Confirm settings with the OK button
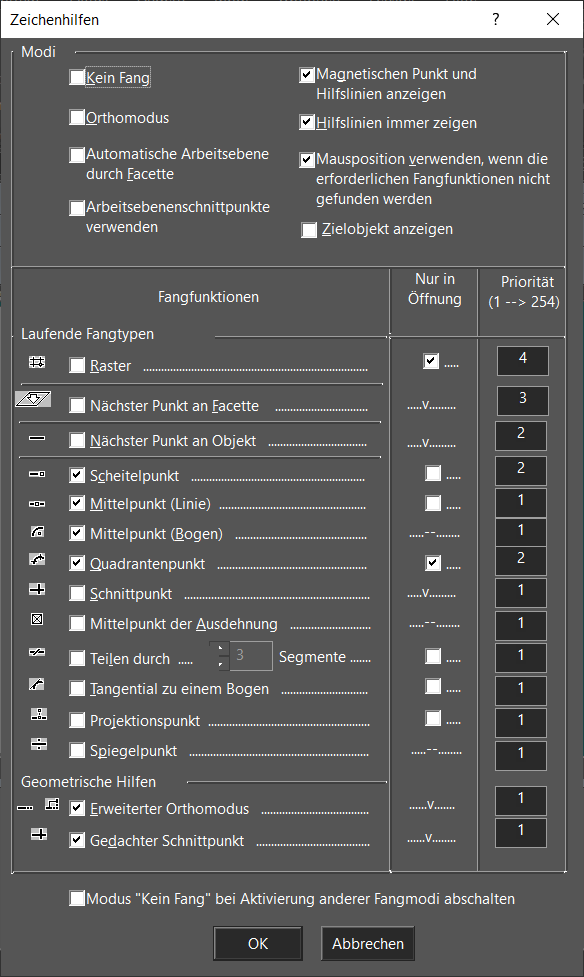 258,943
